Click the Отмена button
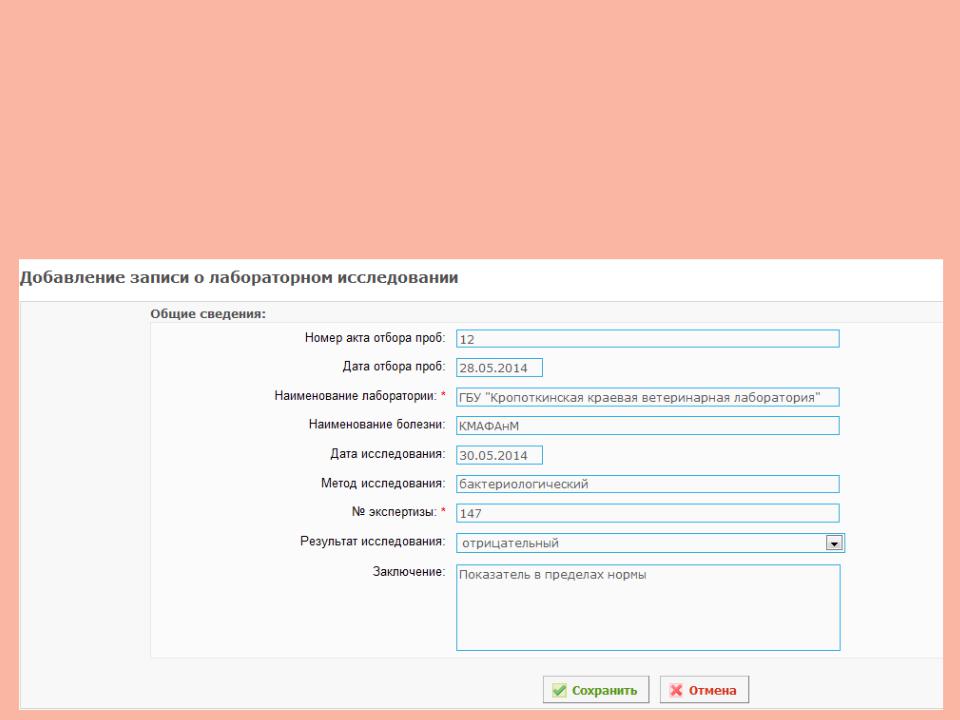This screenshot has width=960, height=720. click(x=704, y=690)
